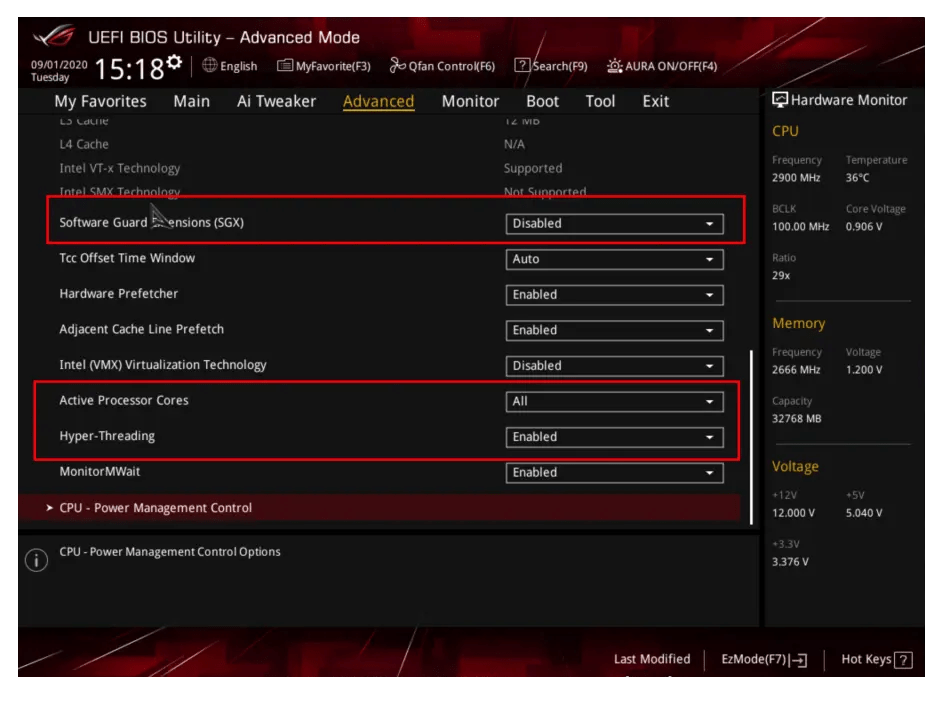
Task: Click the globe language icon
Action: click(210, 65)
